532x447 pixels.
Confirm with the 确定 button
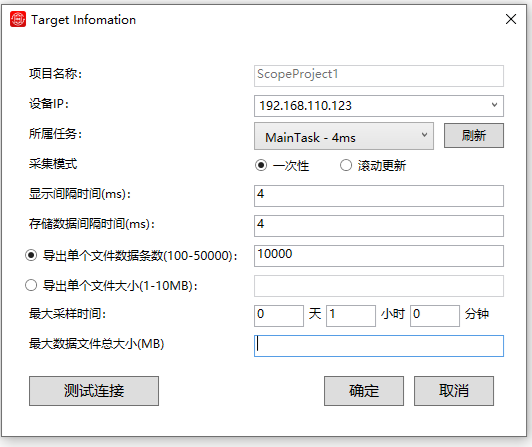click(364, 391)
